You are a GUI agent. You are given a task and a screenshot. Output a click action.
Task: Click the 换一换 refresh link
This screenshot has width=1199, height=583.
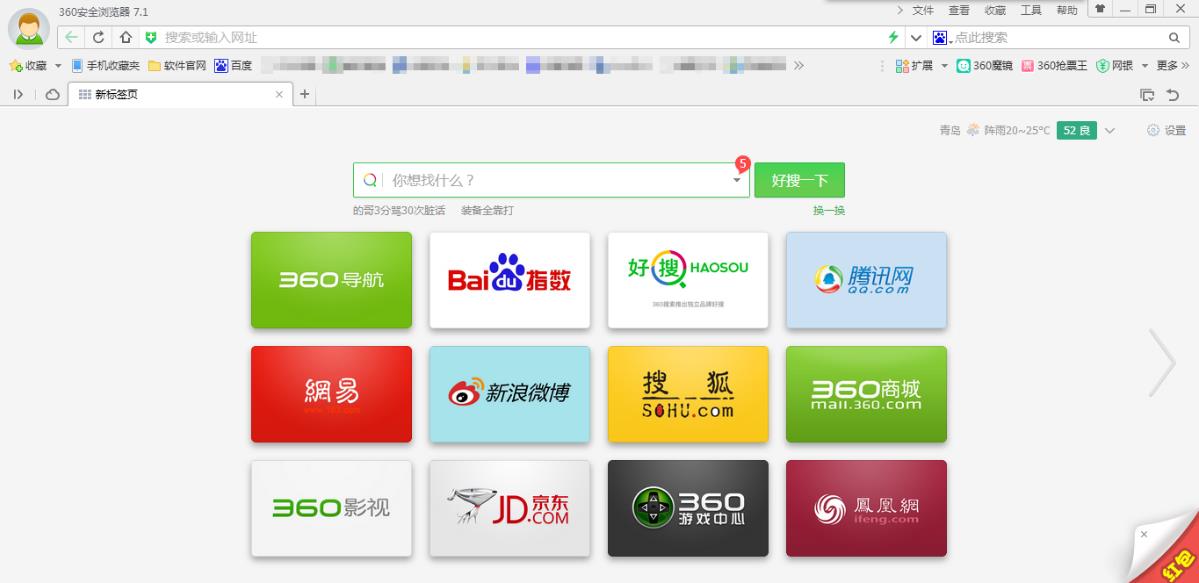click(x=829, y=210)
